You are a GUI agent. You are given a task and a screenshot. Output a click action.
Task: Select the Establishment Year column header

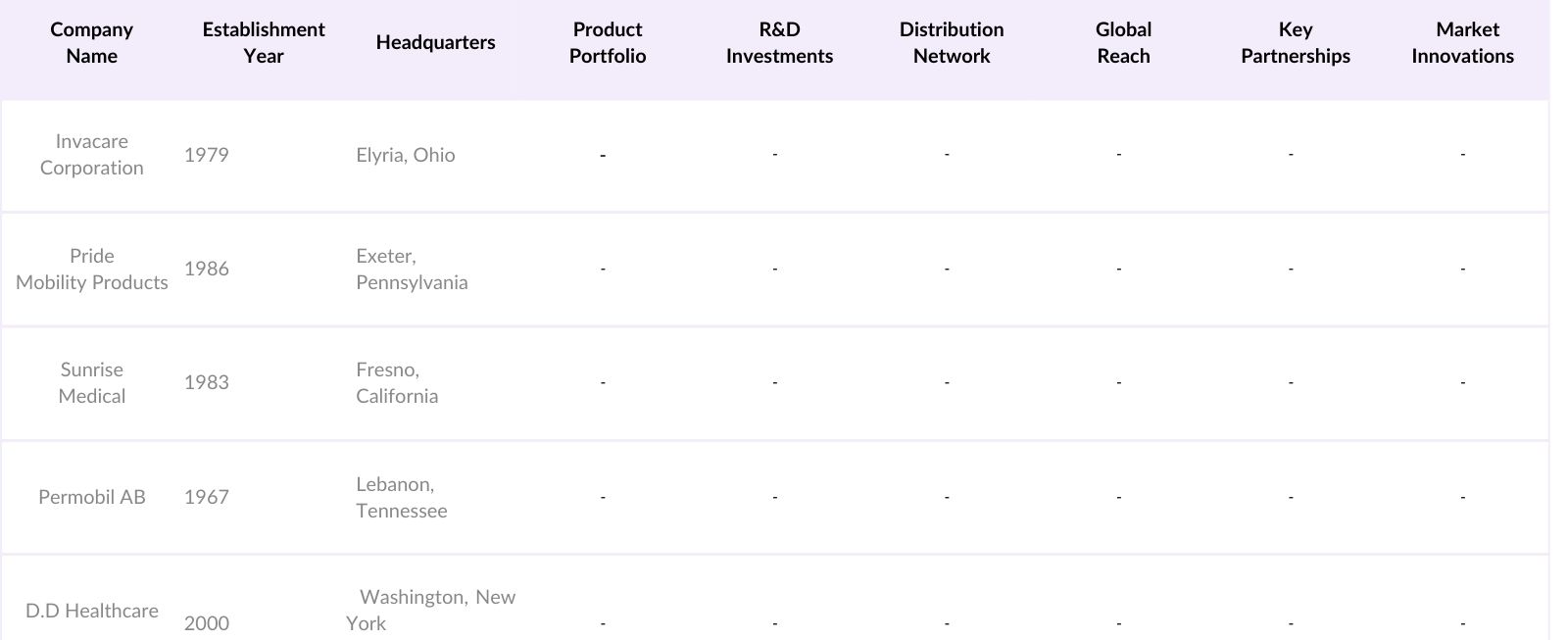[x=264, y=43]
